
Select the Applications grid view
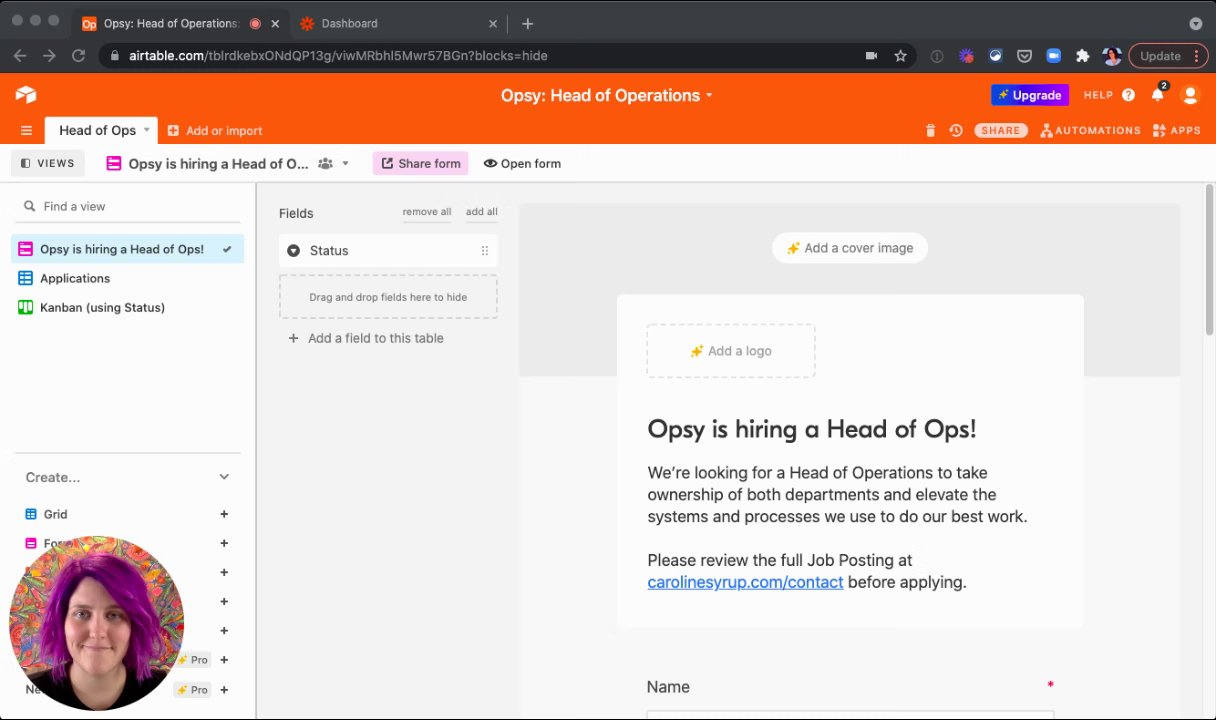click(75, 278)
